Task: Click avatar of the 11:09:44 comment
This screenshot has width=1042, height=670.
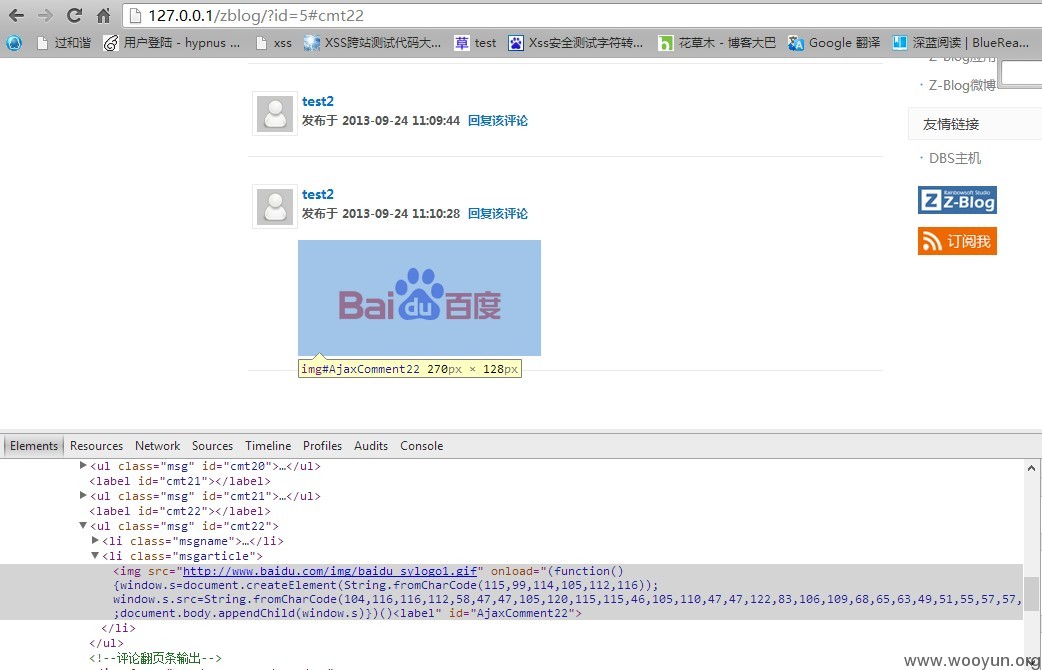Action: click(x=274, y=114)
